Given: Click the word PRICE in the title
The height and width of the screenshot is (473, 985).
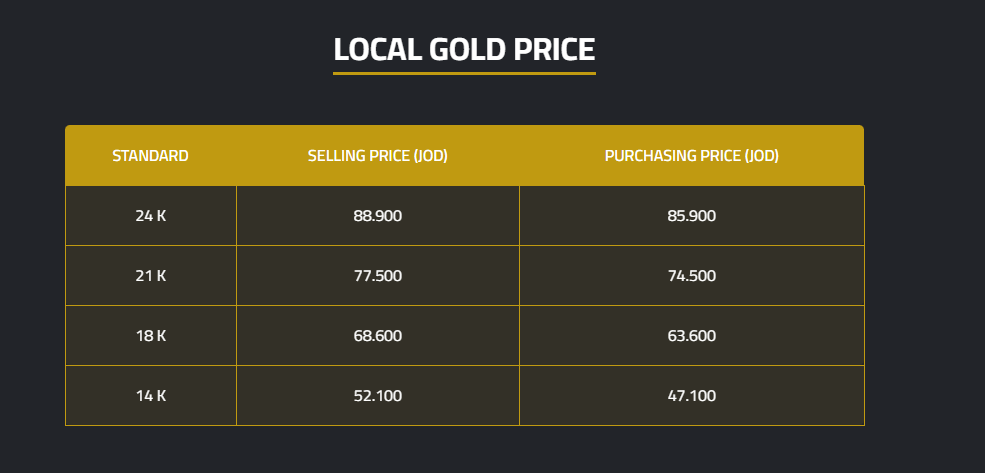Looking at the screenshot, I should (554, 50).
